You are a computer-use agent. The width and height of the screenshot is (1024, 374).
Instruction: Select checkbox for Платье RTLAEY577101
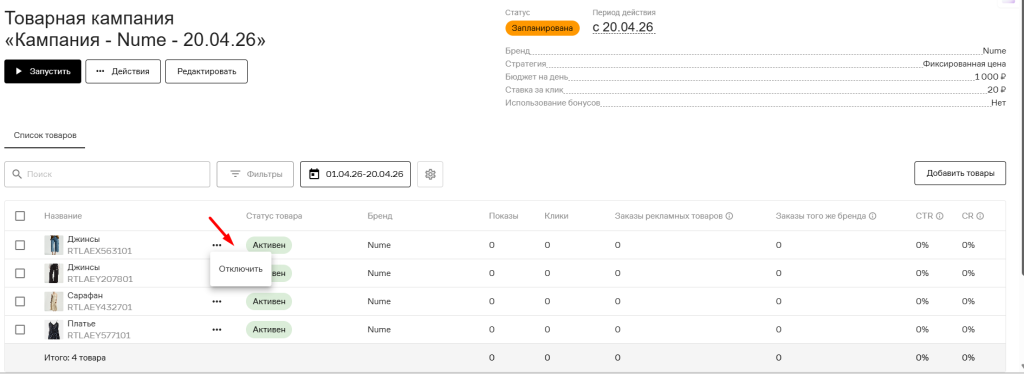point(20,330)
